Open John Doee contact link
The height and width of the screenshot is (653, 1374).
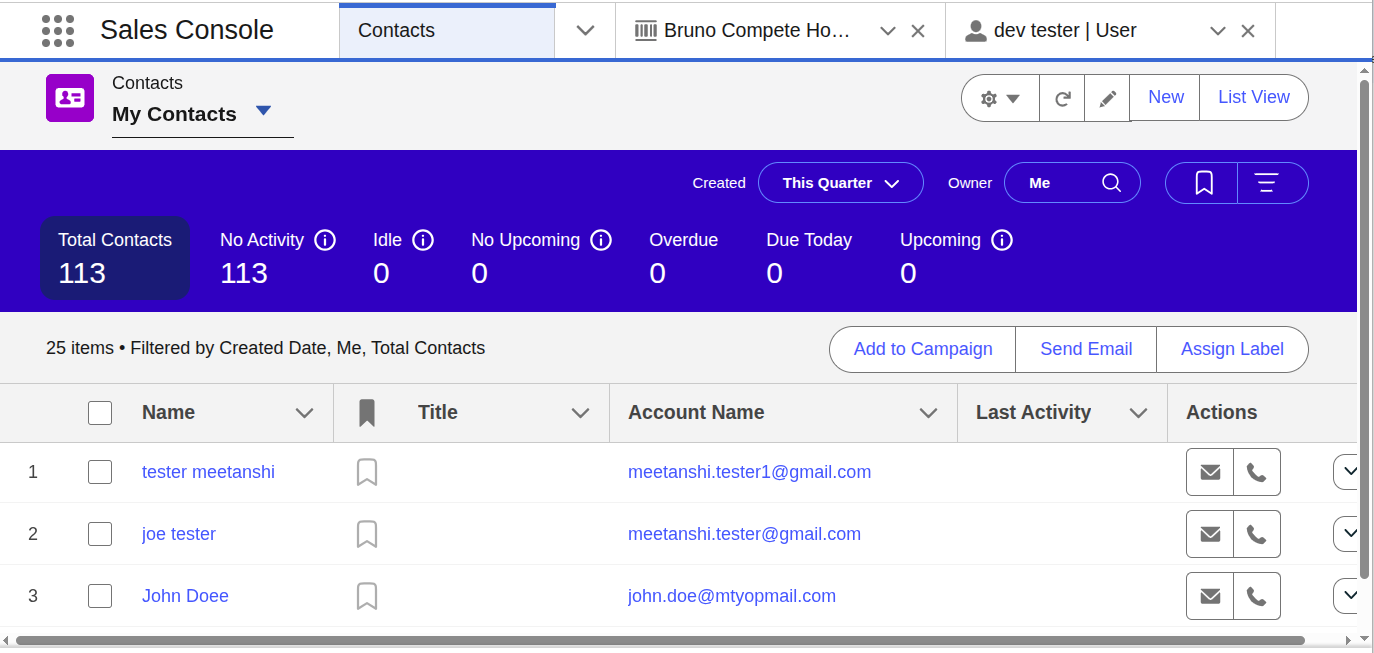(185, 596)
